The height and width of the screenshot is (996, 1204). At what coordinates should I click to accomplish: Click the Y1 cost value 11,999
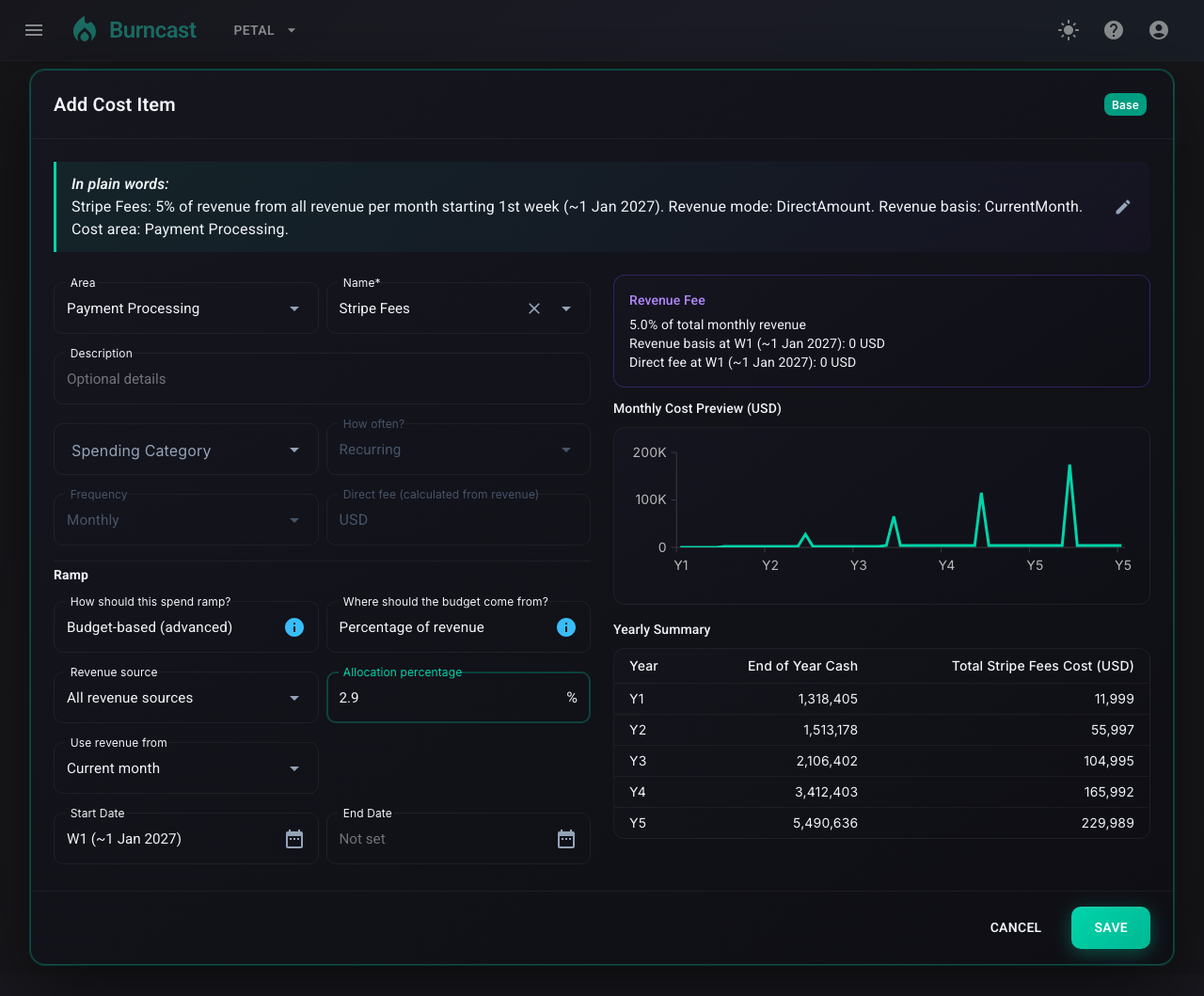(1114, 699)
